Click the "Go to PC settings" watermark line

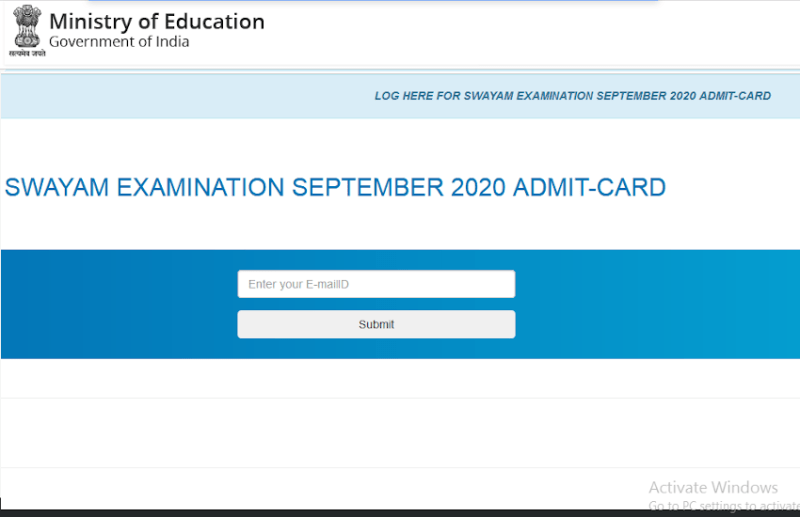pyautogui.click(x=722, y=505)
